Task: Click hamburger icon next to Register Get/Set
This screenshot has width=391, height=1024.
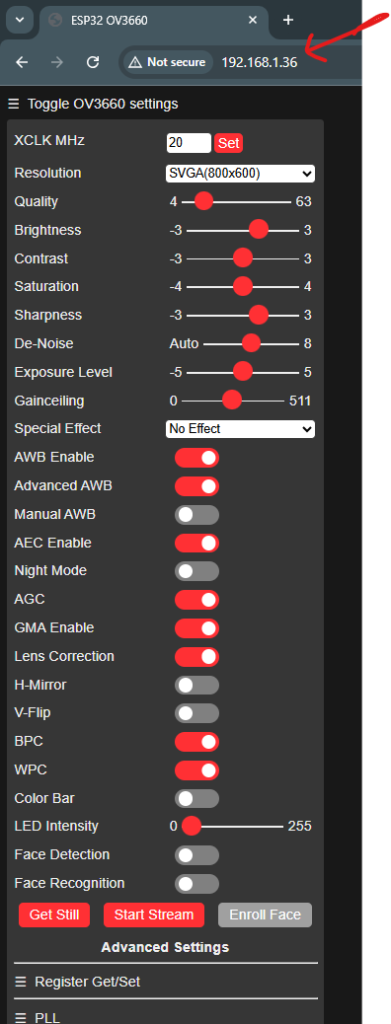Action: pyautogui.click(x=21, y=982)
